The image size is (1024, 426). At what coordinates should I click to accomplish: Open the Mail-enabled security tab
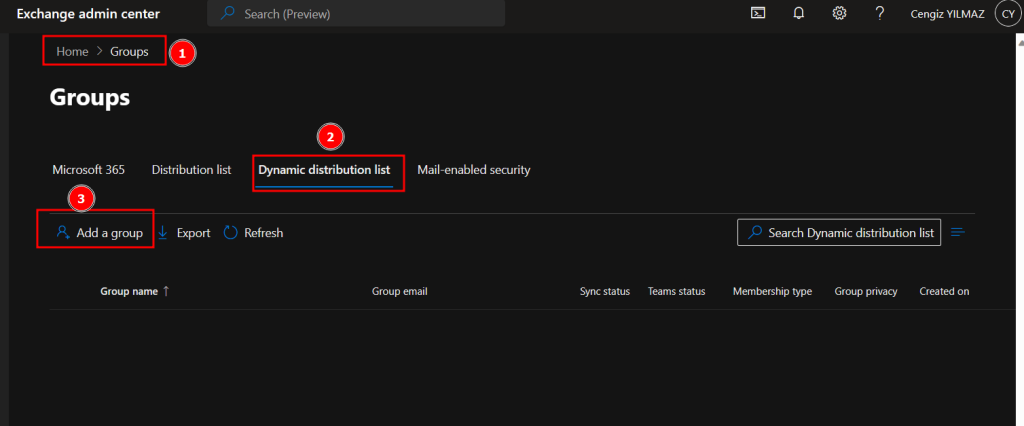(473, 170)
